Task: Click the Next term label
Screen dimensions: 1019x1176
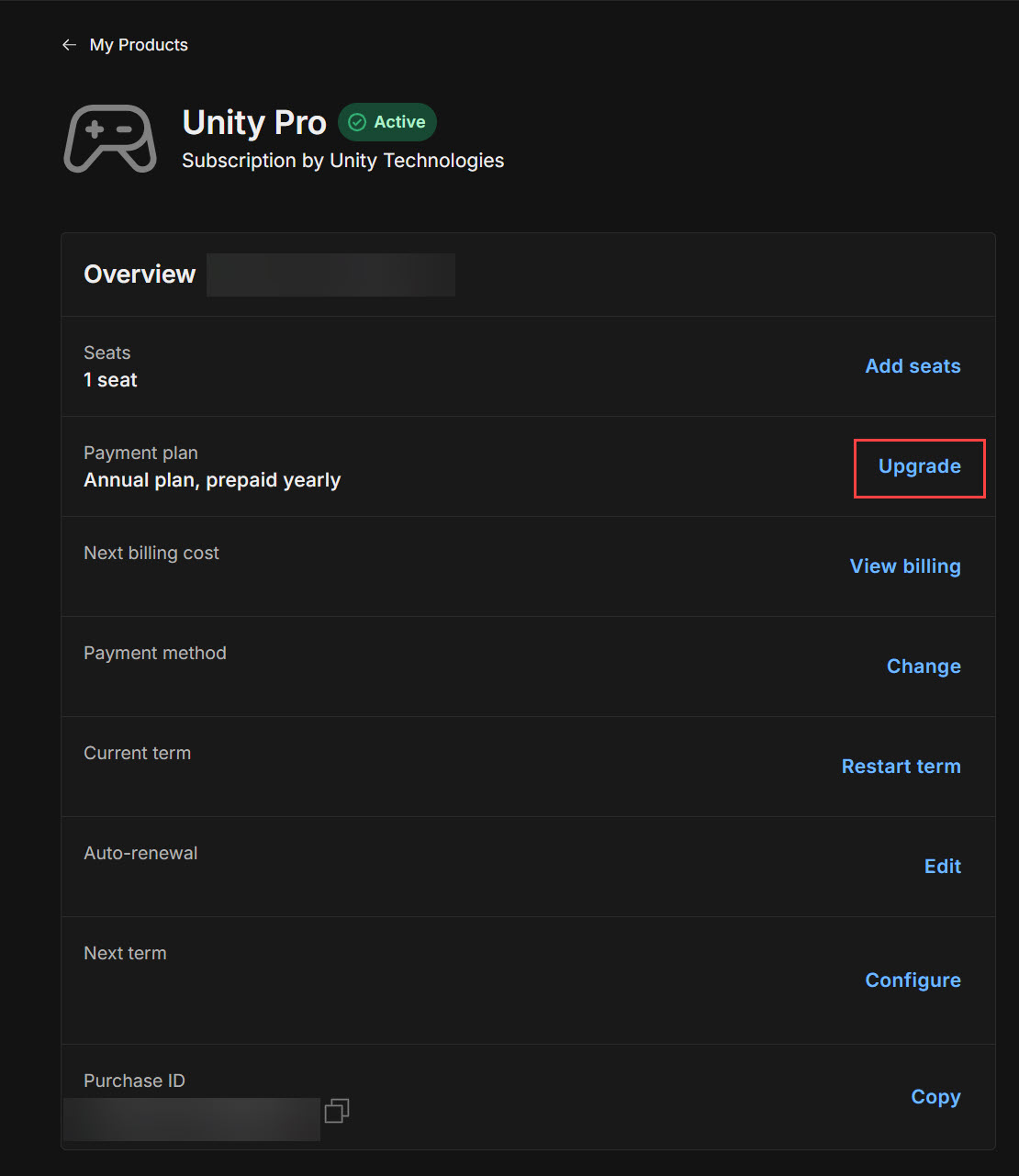Action: tap(125, 953)
